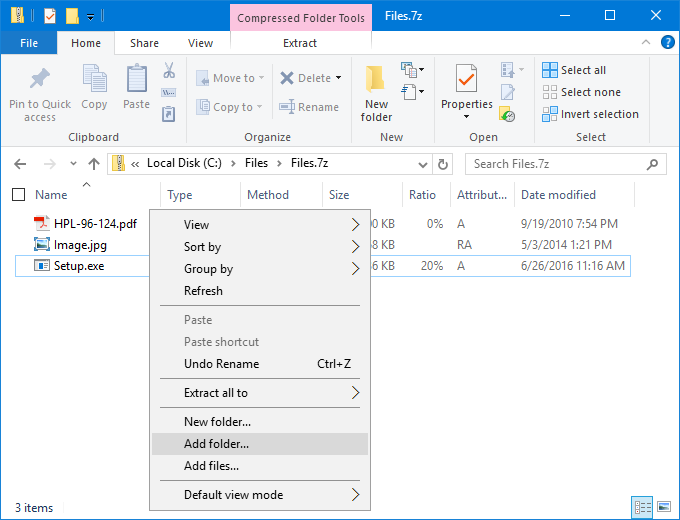Choose Add folder... from context menu
Viewport: 680px width, 520px height.
click(x=260, y=444)
